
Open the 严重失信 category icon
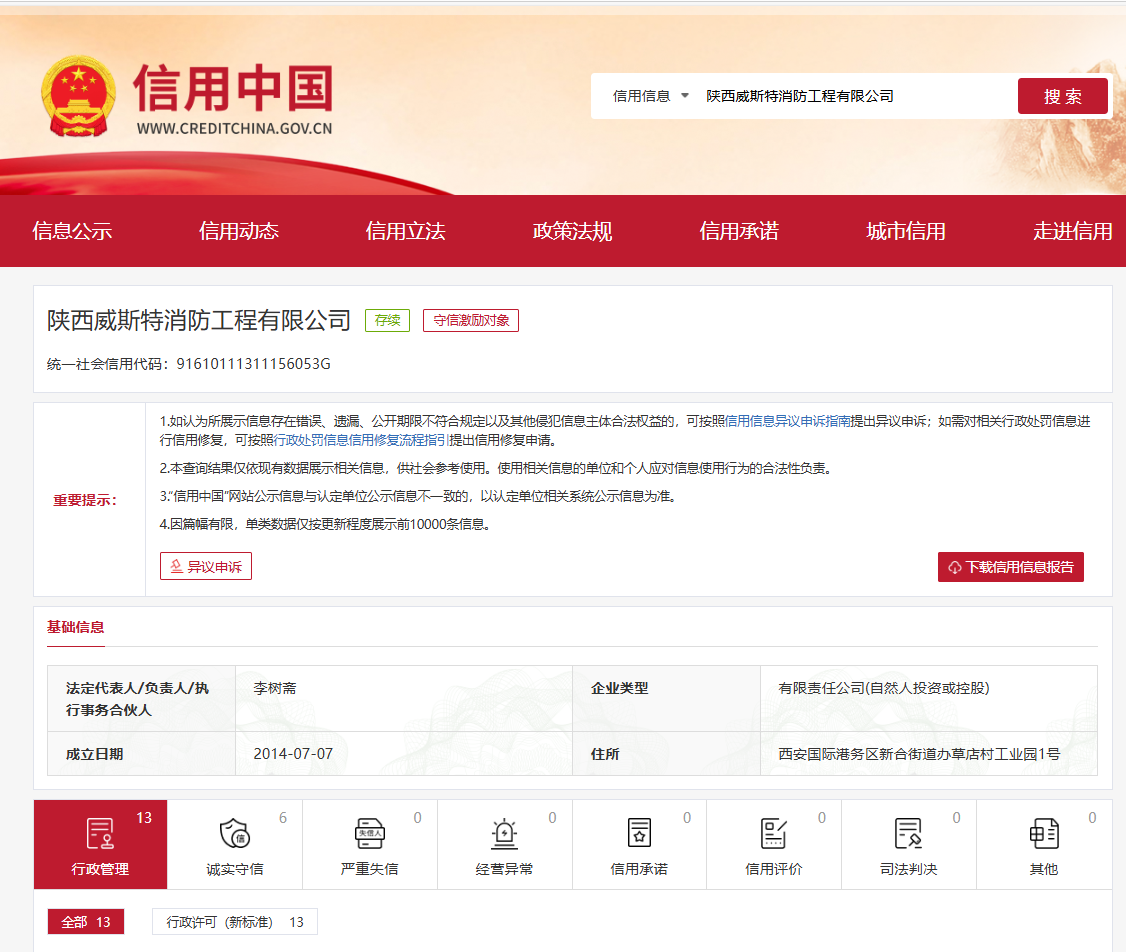coord(369,834)
